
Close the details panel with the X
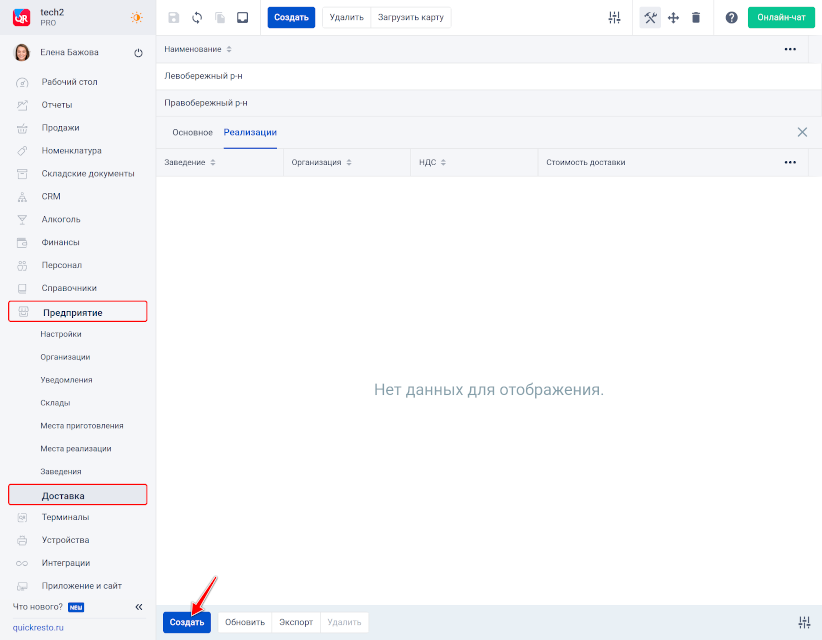click(x=802, y=132)
